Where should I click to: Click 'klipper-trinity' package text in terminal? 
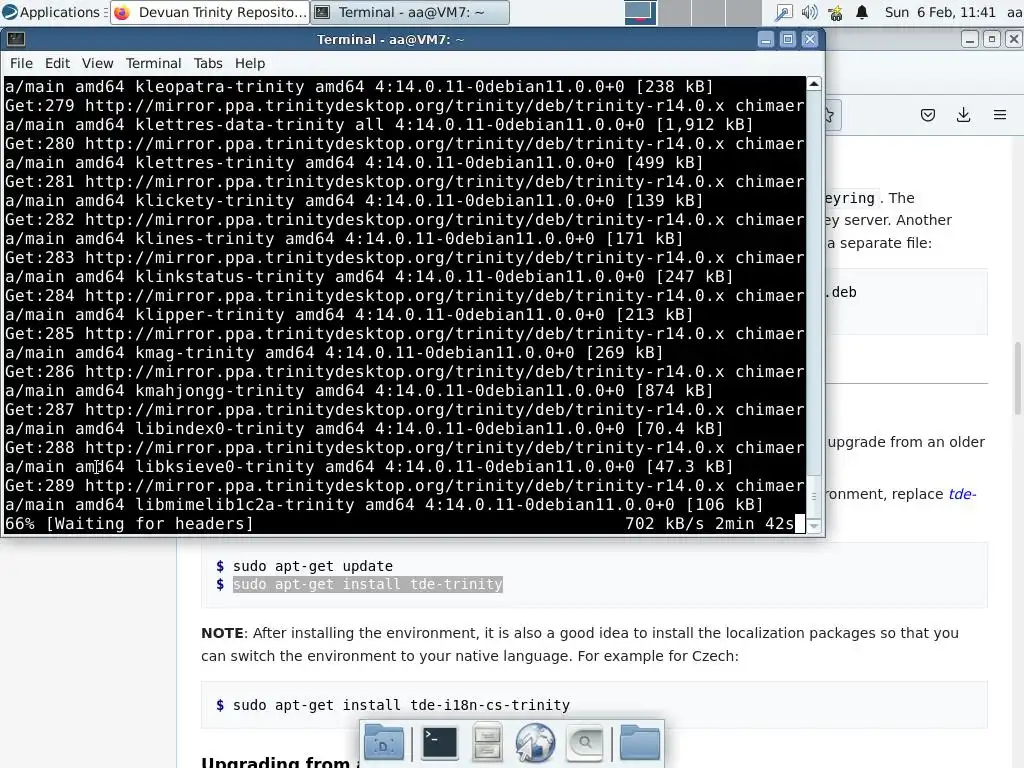point(210,315)
